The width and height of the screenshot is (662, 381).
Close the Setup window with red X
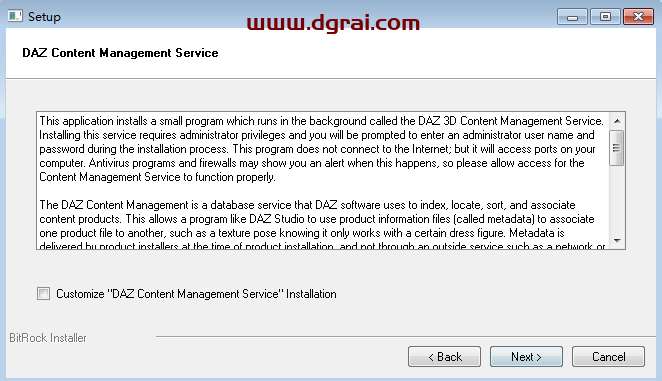[x=638, y=17]
